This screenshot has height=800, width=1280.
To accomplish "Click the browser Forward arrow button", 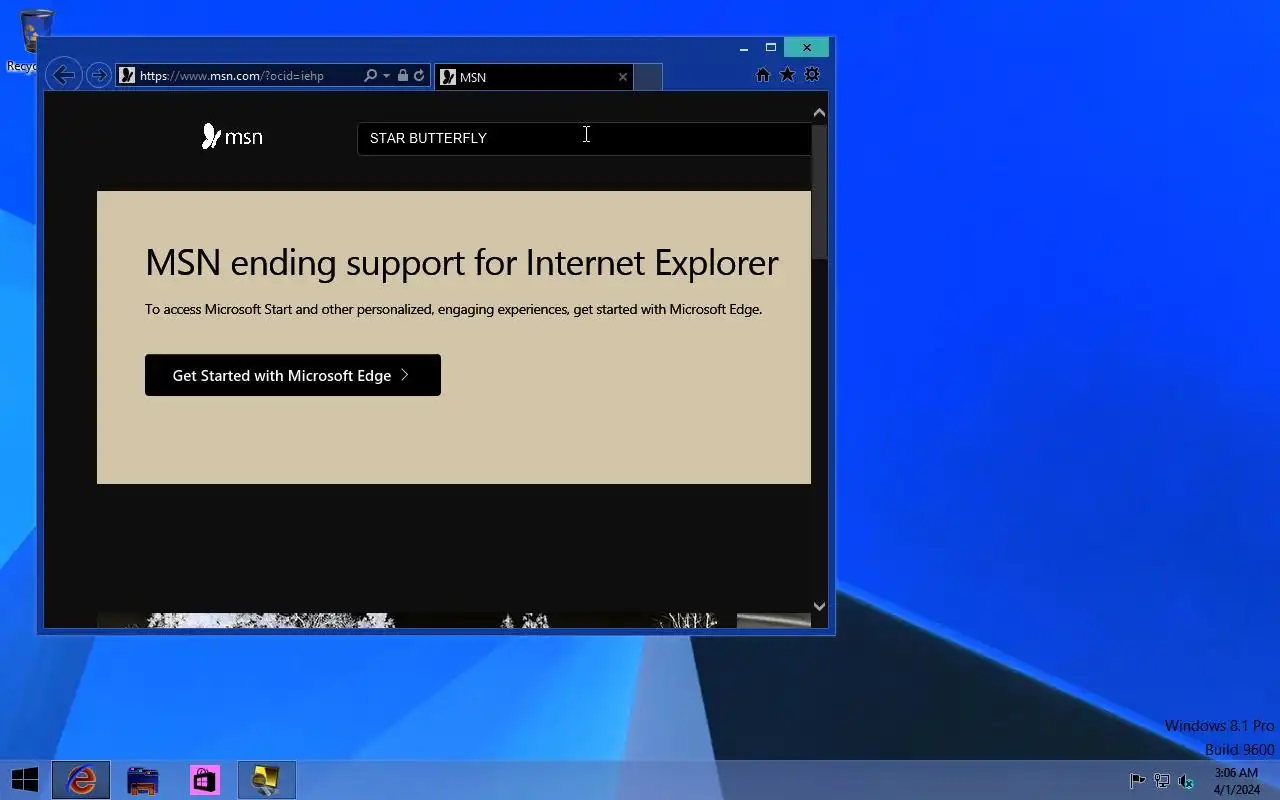I will tap(98, 75).
